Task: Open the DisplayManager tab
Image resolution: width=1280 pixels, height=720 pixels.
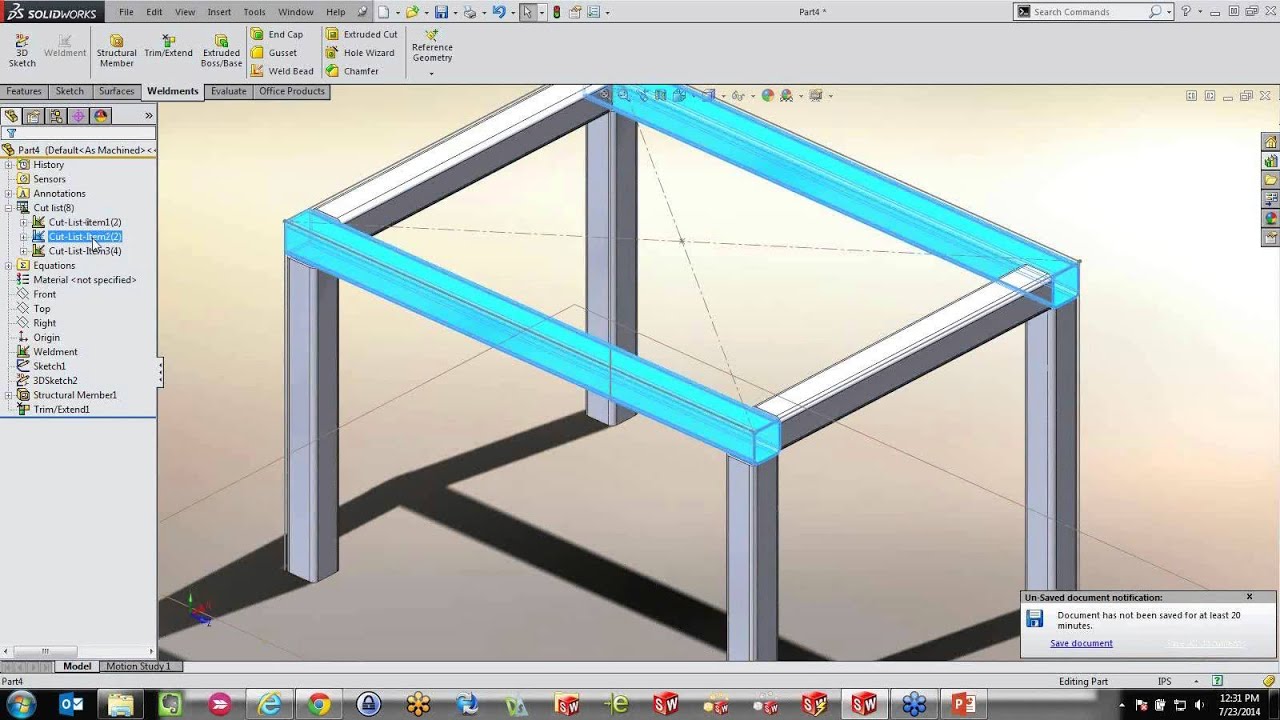Action: (x=101, y=116)
